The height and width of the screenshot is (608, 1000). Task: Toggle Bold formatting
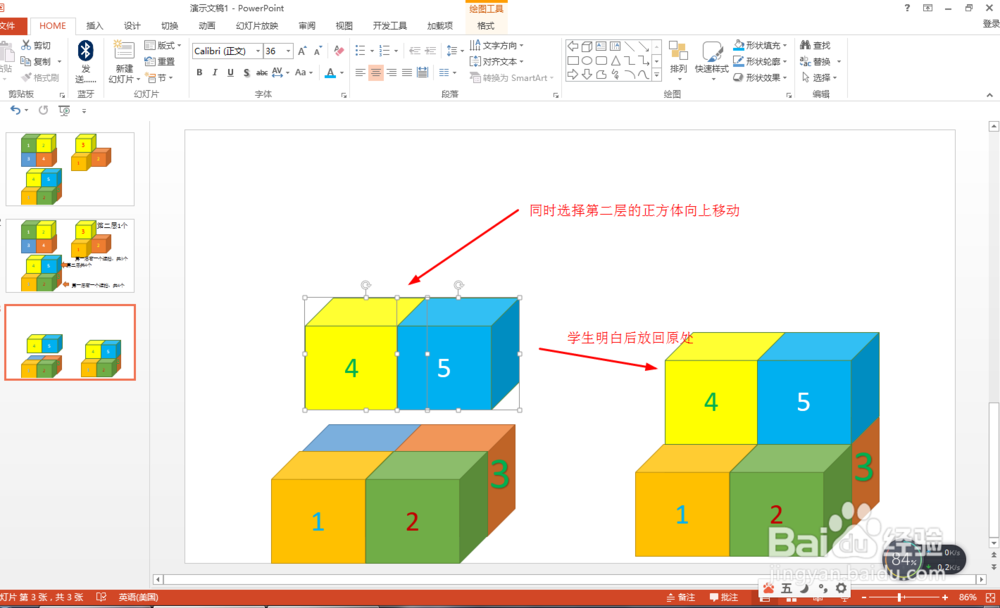click(x=200, y=73)
